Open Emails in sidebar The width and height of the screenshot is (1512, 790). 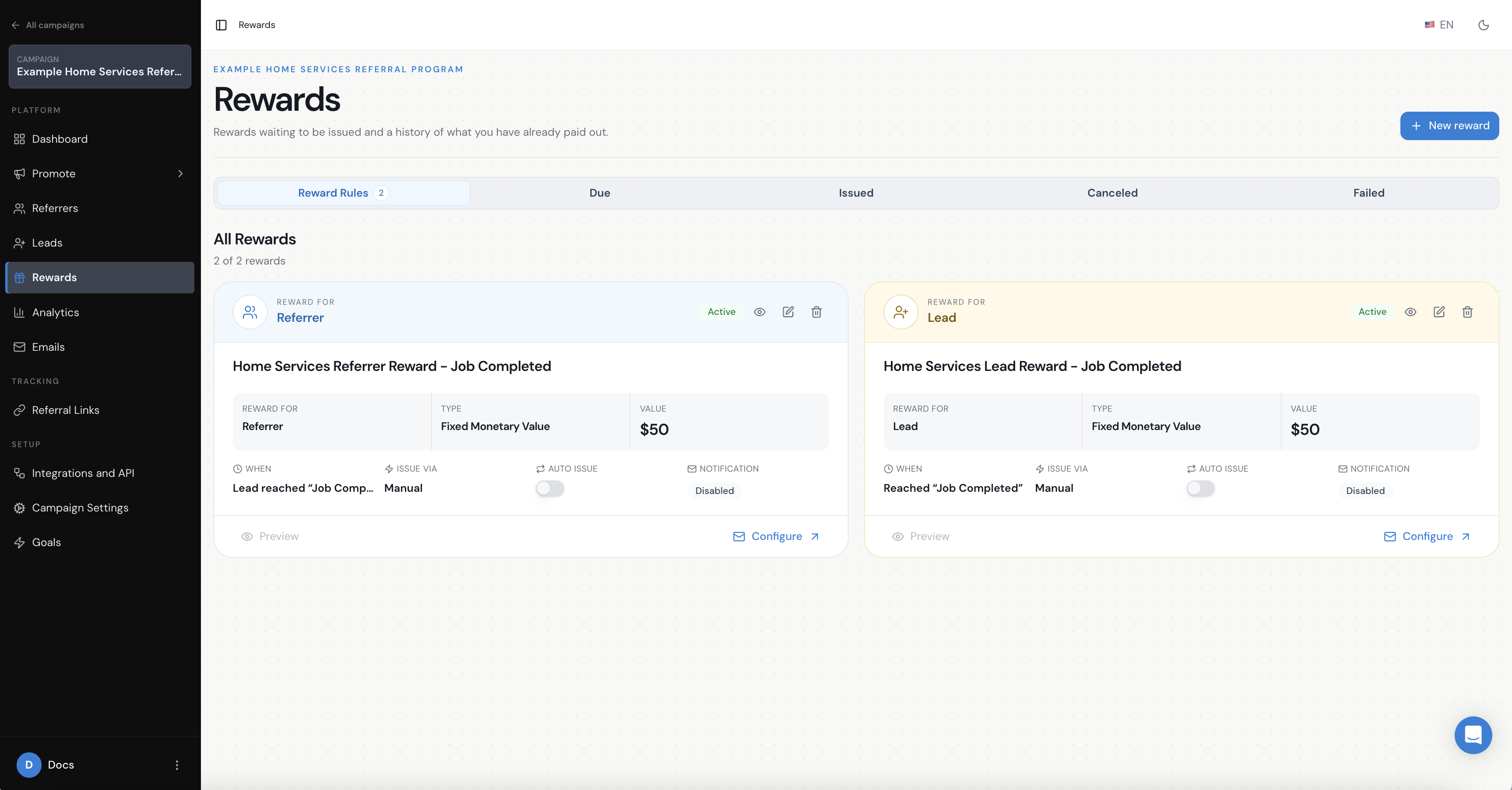[x=100, y=347]
